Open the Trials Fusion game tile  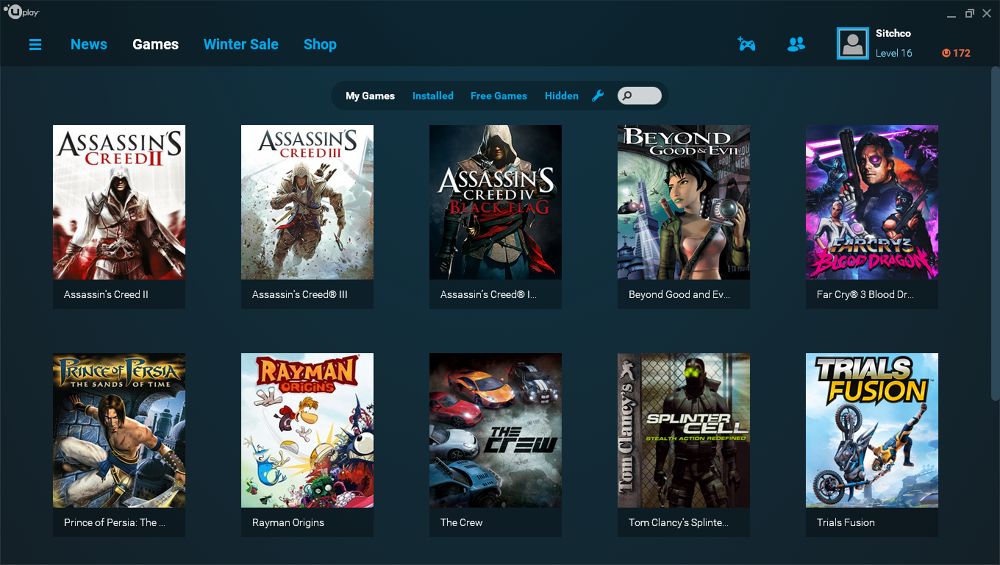tap(872, 430)
